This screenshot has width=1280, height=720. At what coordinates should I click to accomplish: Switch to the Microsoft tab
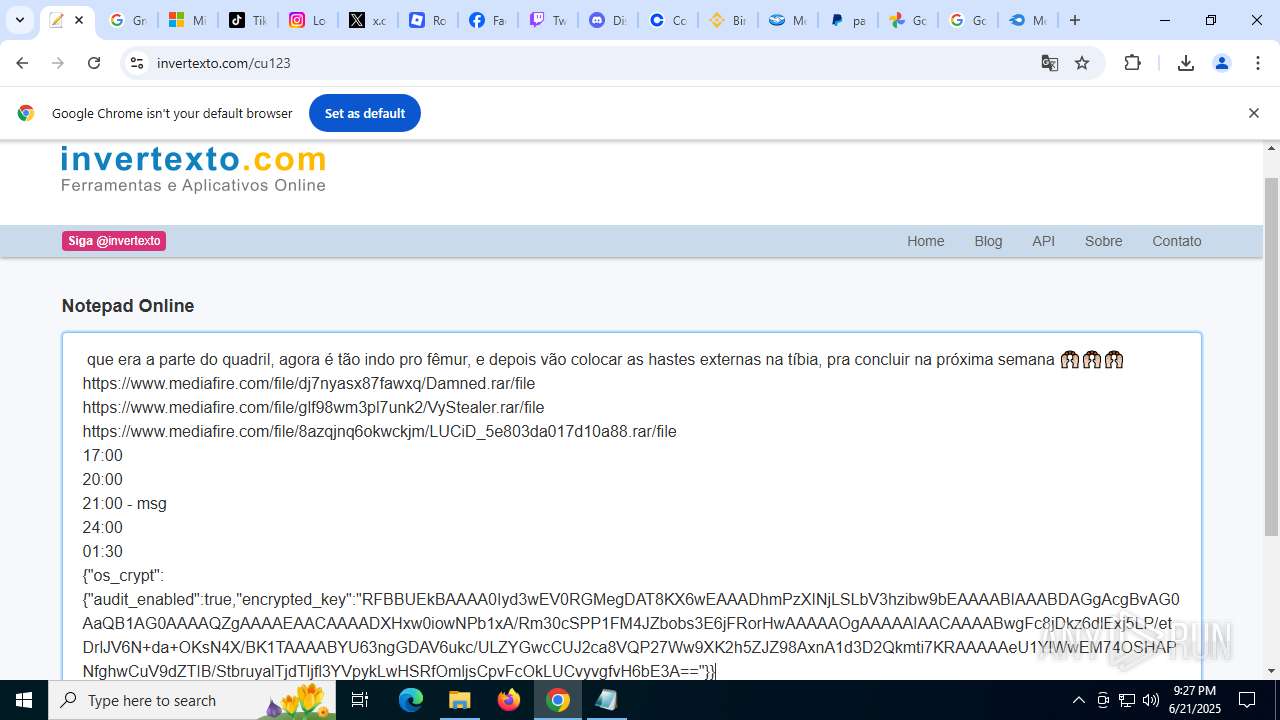pyautogui.click(x=187, y=20)
